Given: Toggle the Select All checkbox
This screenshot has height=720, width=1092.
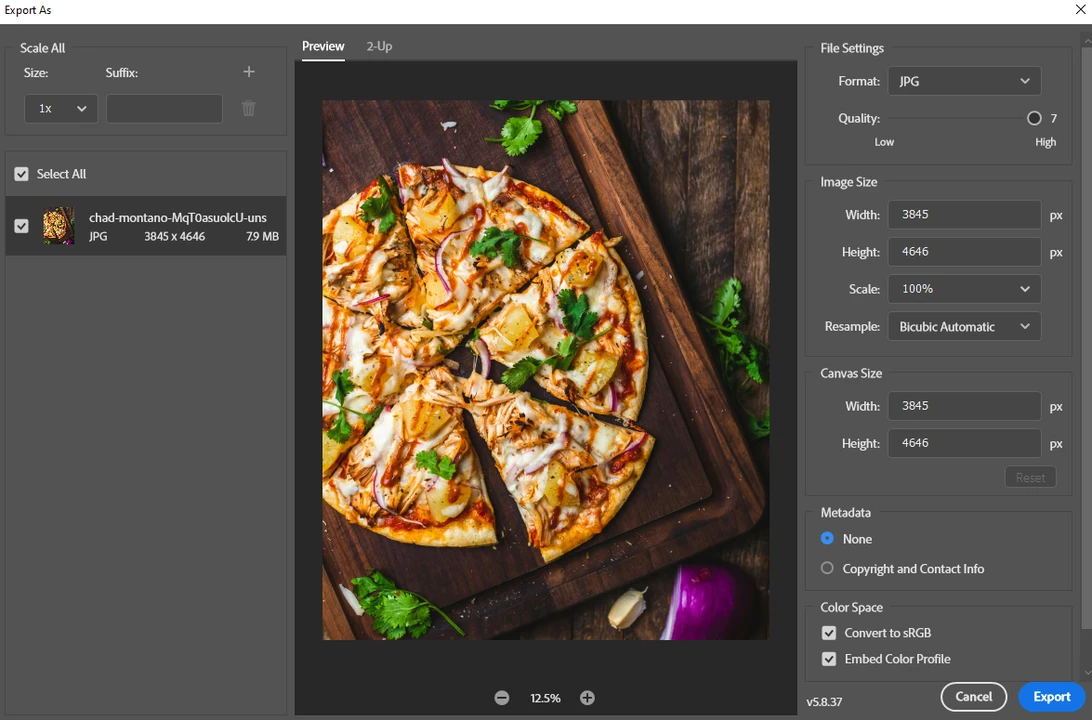Looking at the screenshot, I should [x=22, y=174].
